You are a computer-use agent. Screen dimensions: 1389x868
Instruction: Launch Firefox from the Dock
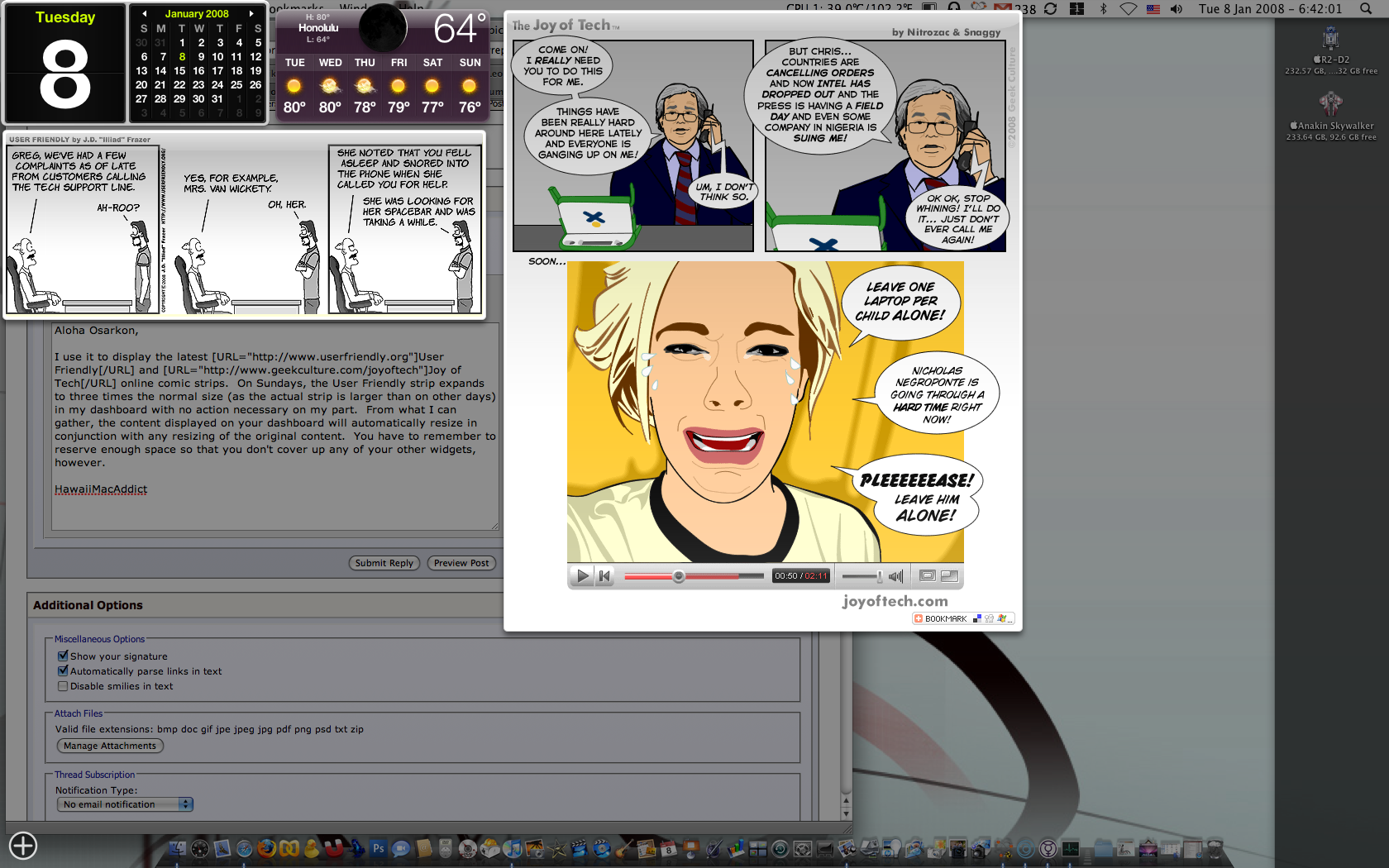pyautogui.click(x=267, y=849)
